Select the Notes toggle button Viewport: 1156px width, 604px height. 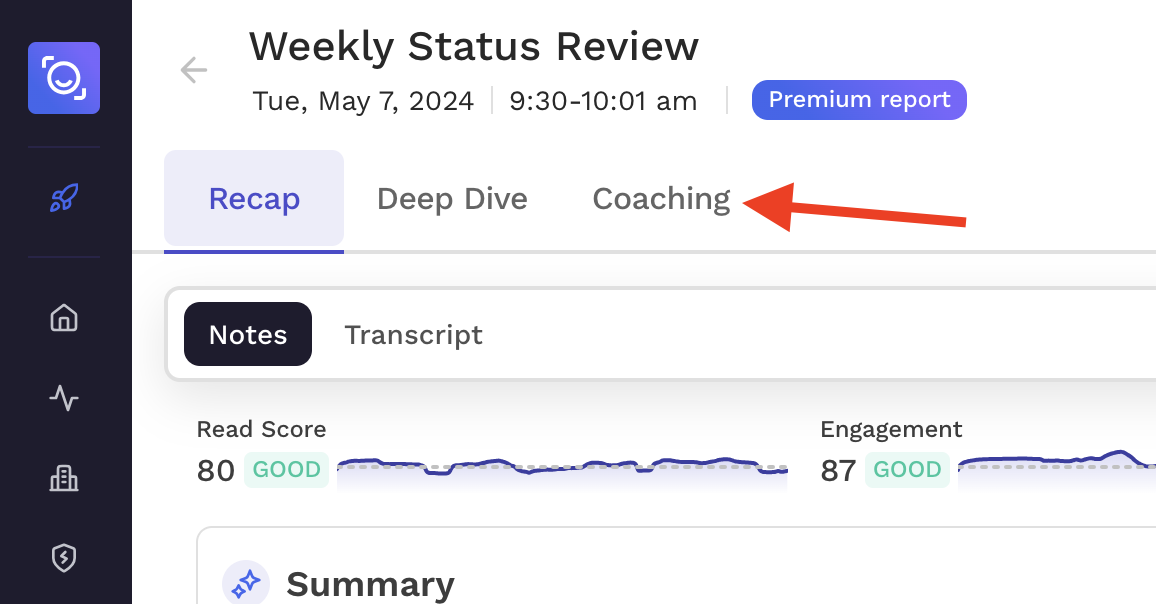pos(248,334)
